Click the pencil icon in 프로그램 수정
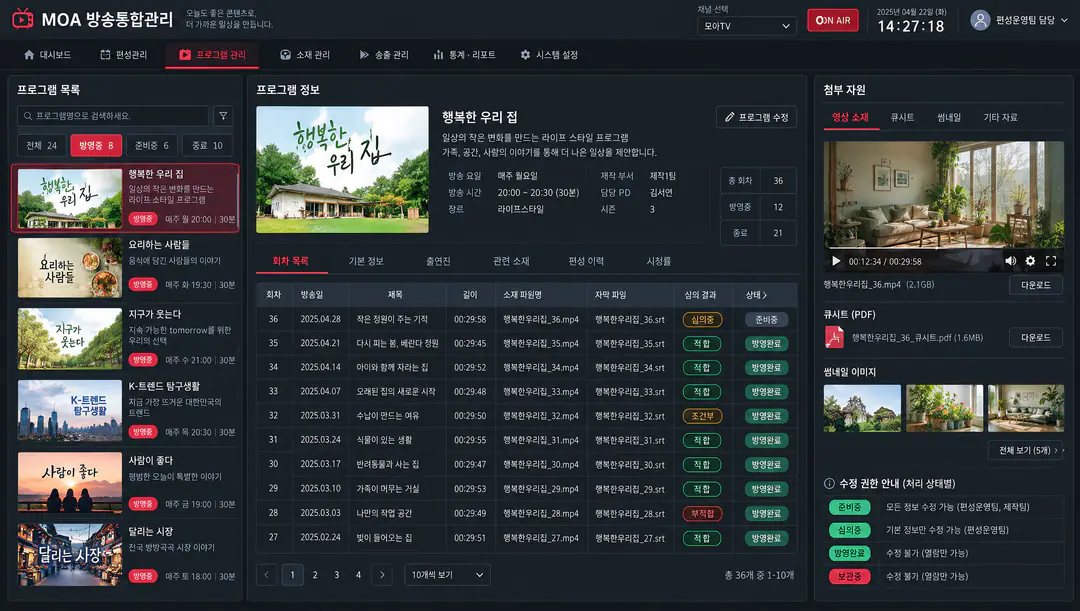1080x611 pixels. pyautogui.click(x=729, y=117)
